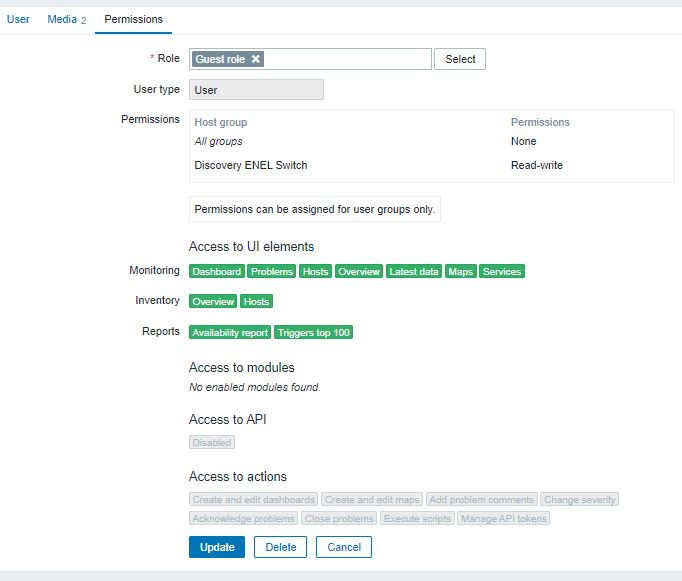
Task: Remove the Guest role tag
Action: (256, 60)
